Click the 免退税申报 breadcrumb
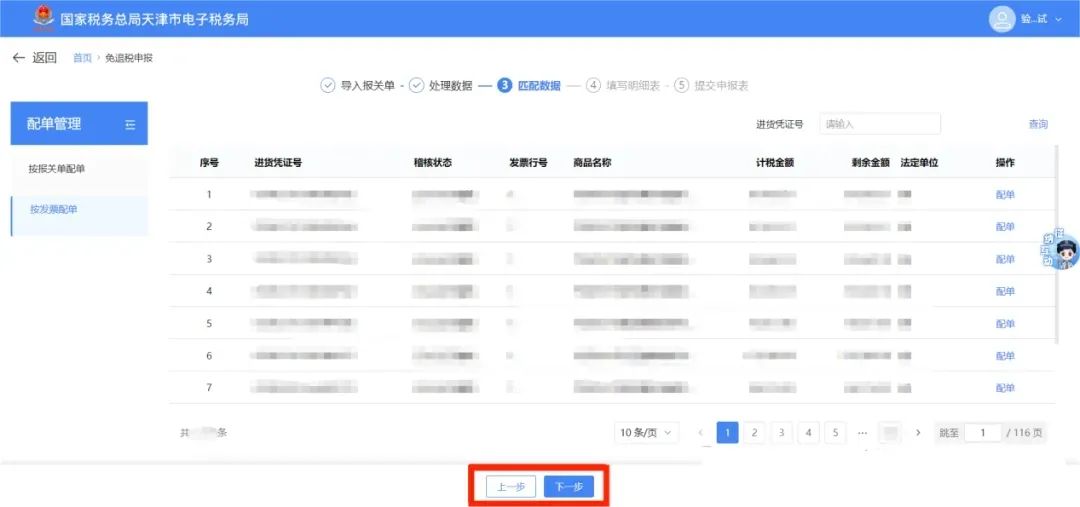The height and width of the screenshot is (507, 1080). [x=128, y=58]
